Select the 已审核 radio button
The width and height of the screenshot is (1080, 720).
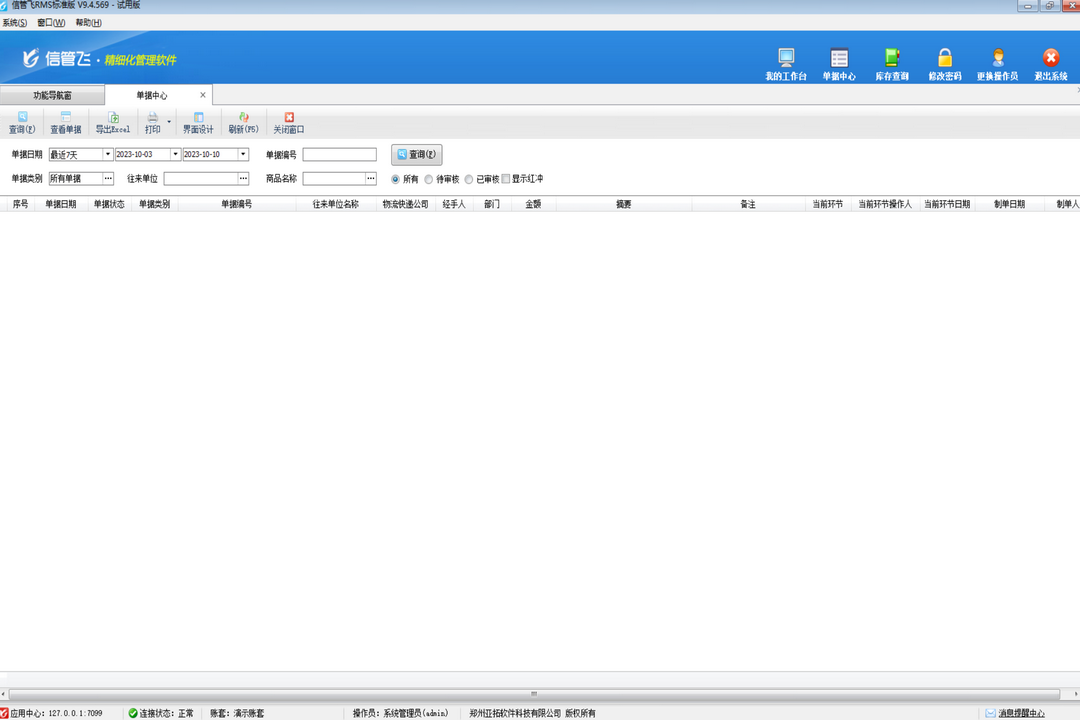point(469,179)
